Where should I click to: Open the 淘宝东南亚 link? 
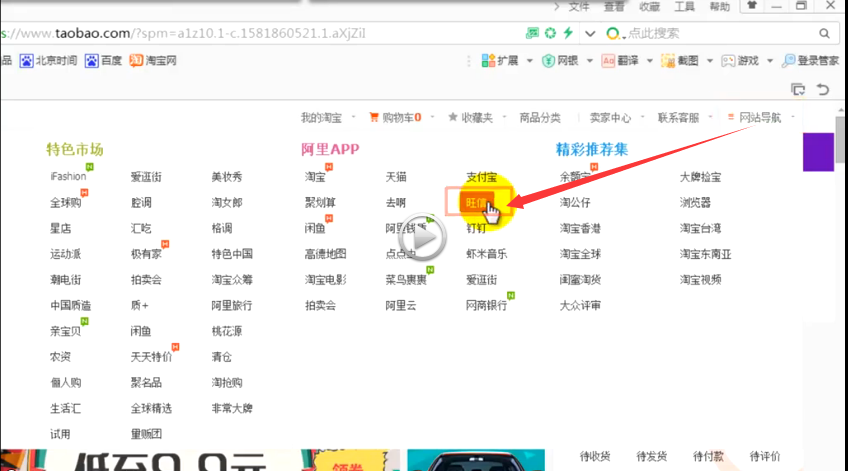point(705,254)
